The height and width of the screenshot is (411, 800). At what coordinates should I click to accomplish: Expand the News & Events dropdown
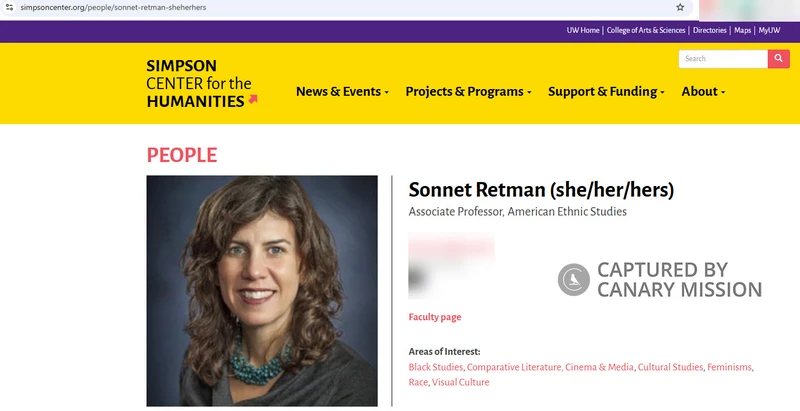point(342,91)
